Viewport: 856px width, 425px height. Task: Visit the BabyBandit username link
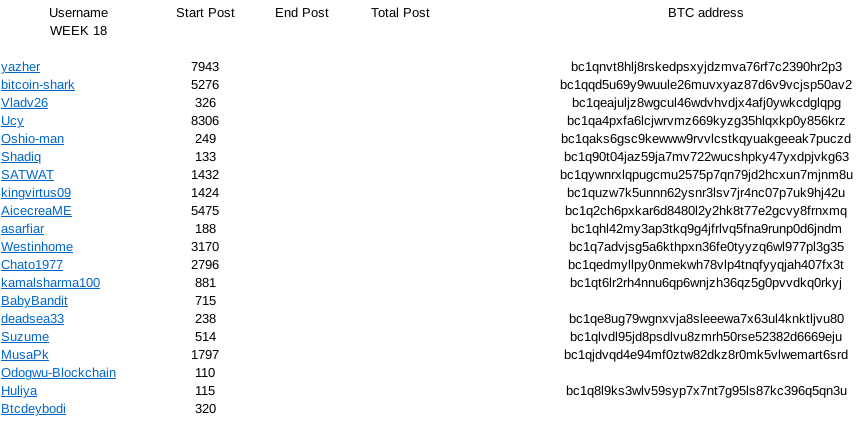[34, 301]
